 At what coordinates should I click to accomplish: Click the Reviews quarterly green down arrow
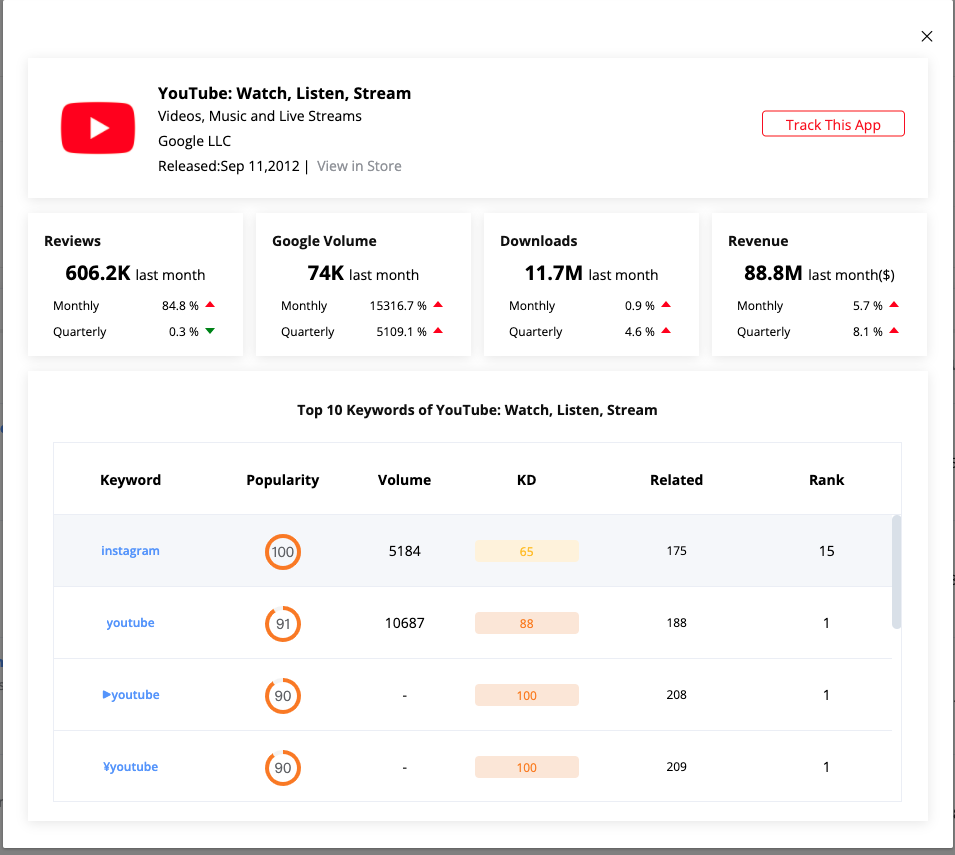click(210, 331)
